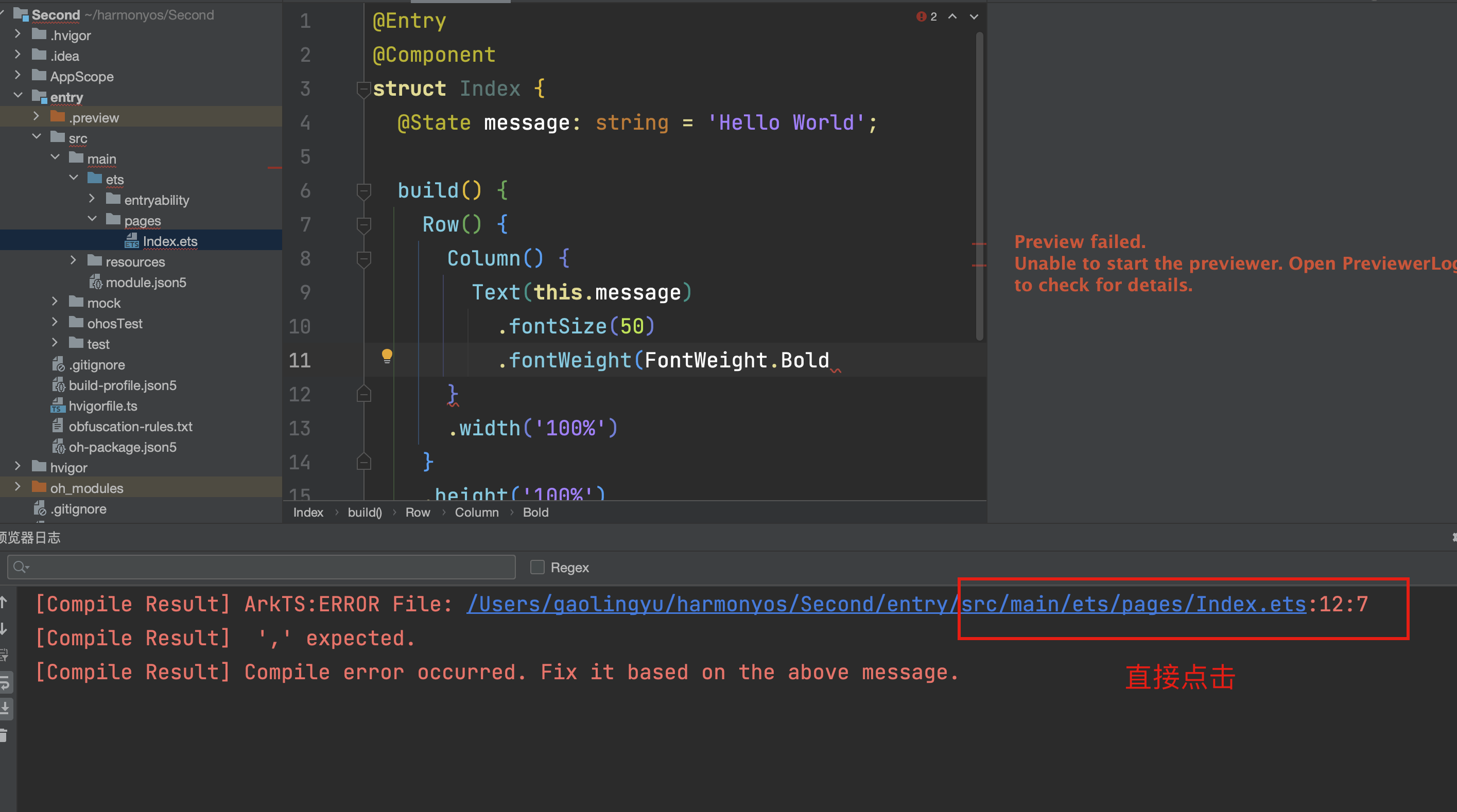The width and height of the screenshot is (1457, 812).
Task: Fold the struct Index code block
Action: (363, 89)
